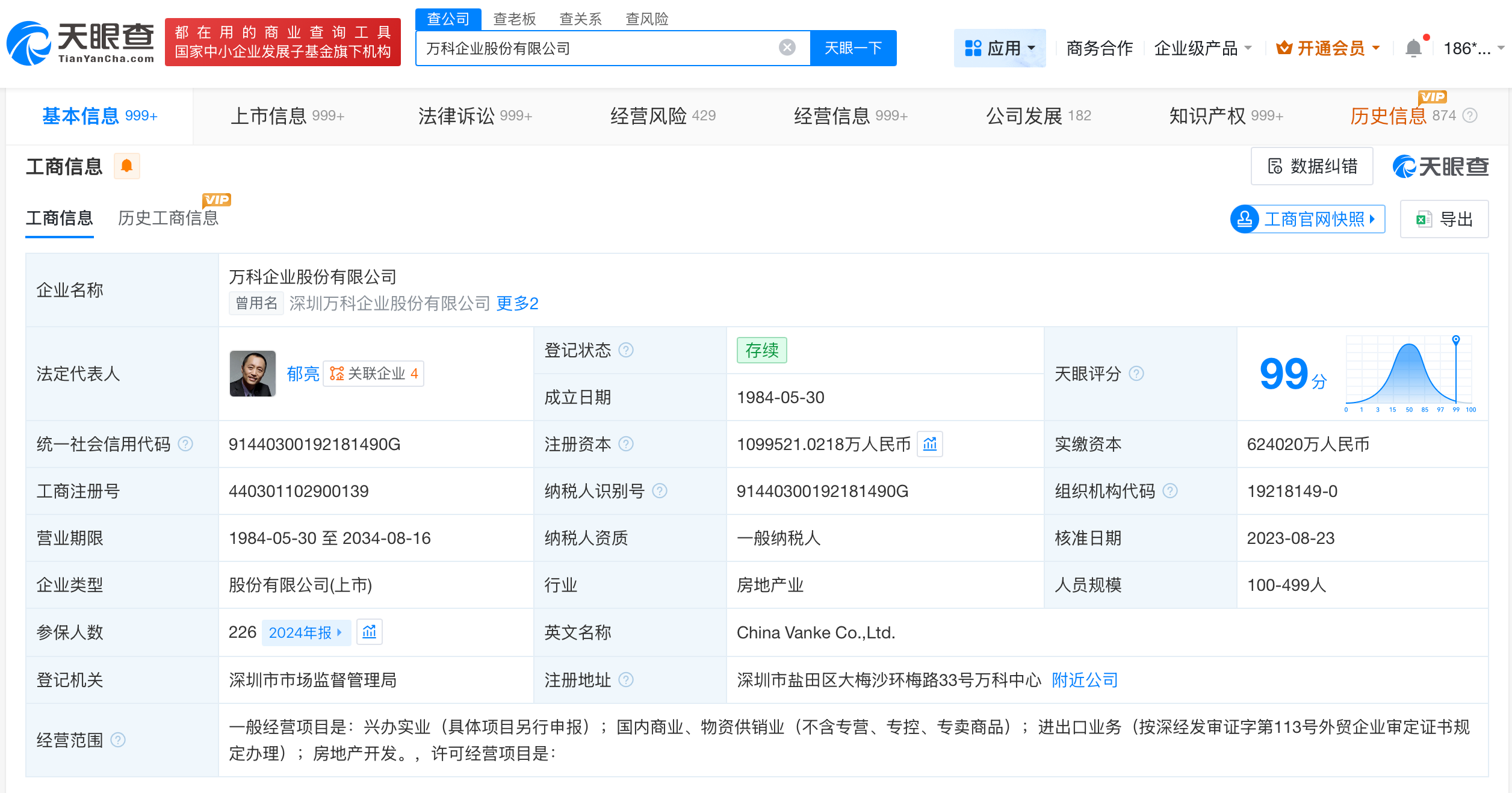Image resolution: width=1512 pixels, height=793 pixels.
Task: Expand the 应用 dropdown
Action: point(1000,48)
